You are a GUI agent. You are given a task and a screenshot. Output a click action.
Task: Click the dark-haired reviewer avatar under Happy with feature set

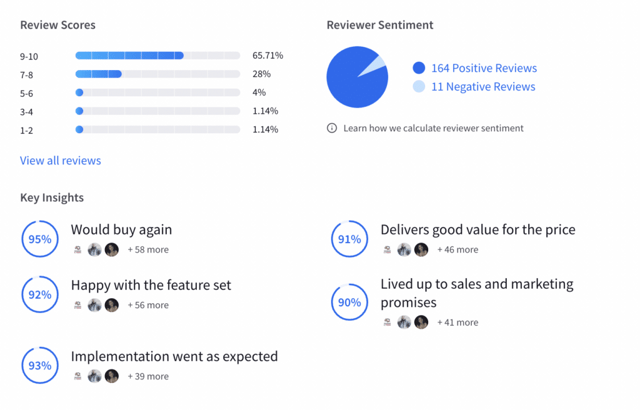[x=111, y=305]
